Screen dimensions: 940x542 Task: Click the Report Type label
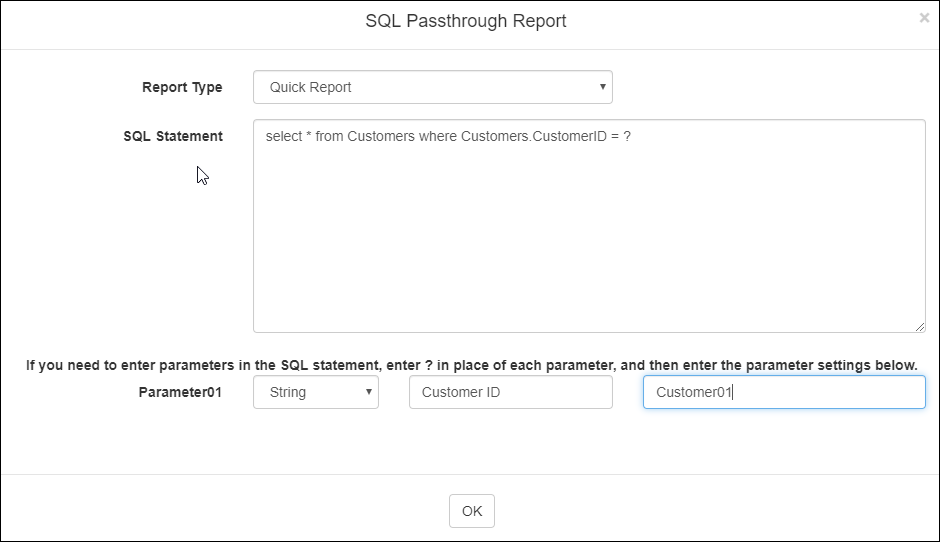(x=182, y=87)
